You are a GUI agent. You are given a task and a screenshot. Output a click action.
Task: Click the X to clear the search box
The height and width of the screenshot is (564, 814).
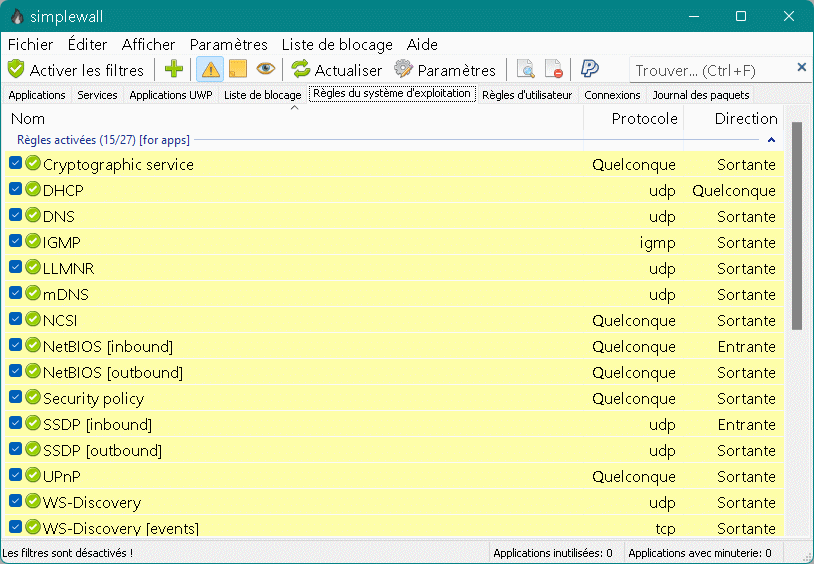[802, 67]
